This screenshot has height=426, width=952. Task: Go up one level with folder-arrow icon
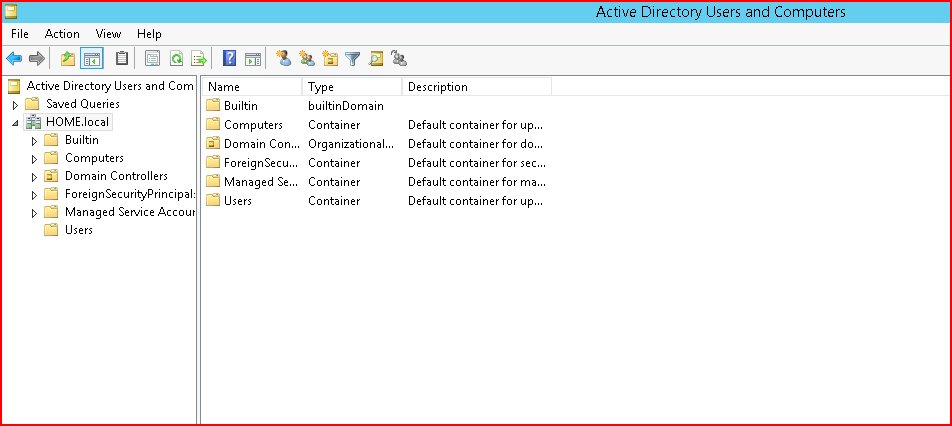[x=67, y=59]
